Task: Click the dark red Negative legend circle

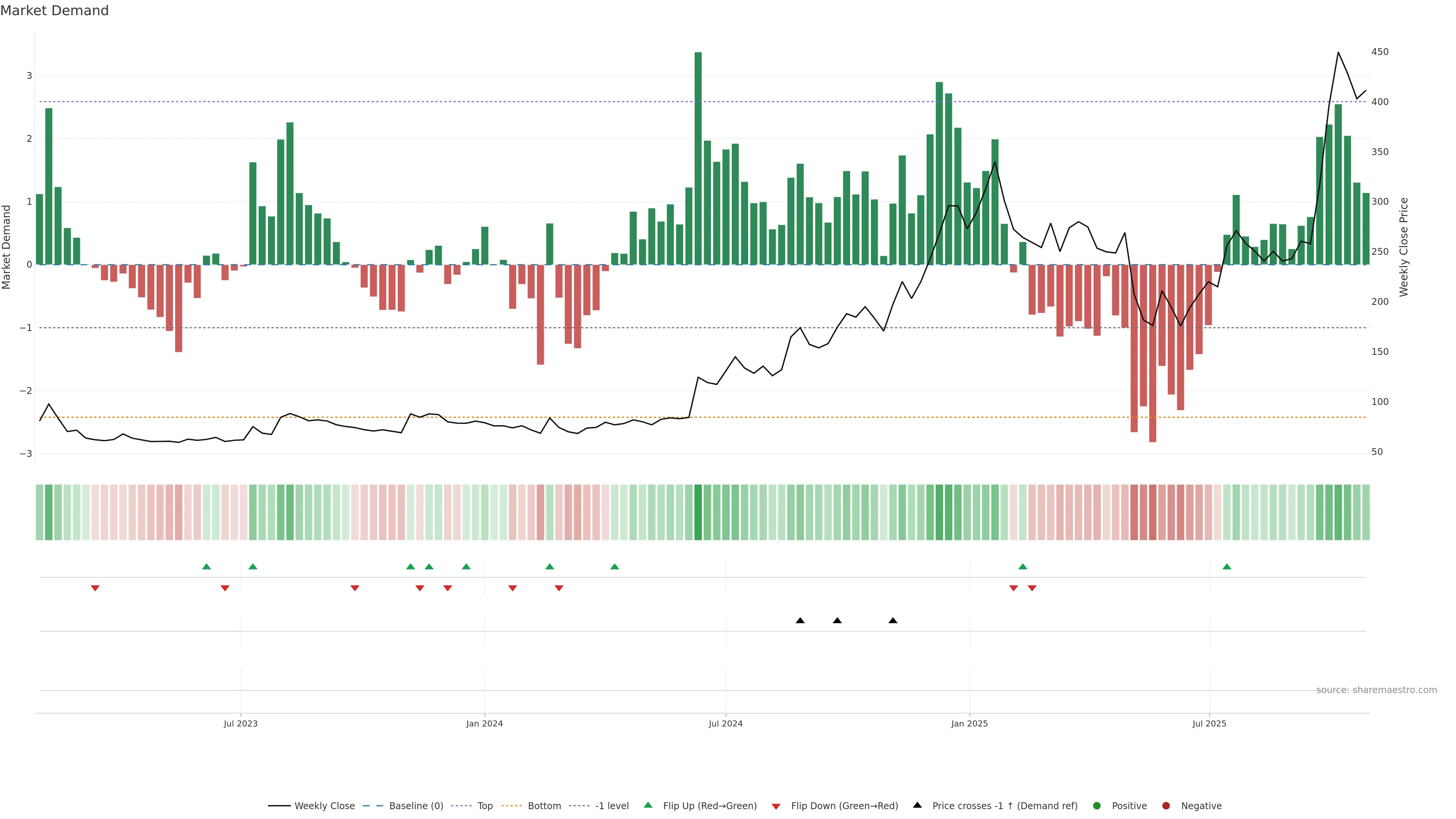Action: [x=1166, y=805]
